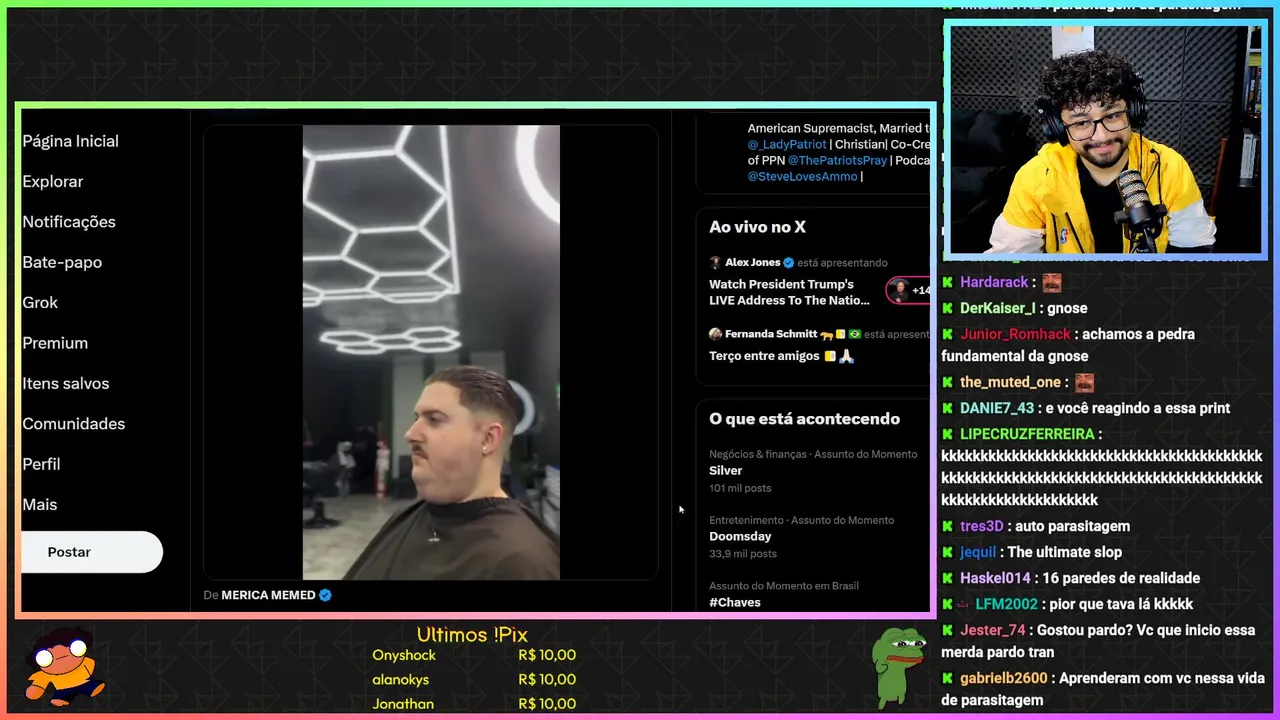Screen dimensions: 1280x720
Task: Click Fernanda Schmitt avatar icon
Action: 715,334
